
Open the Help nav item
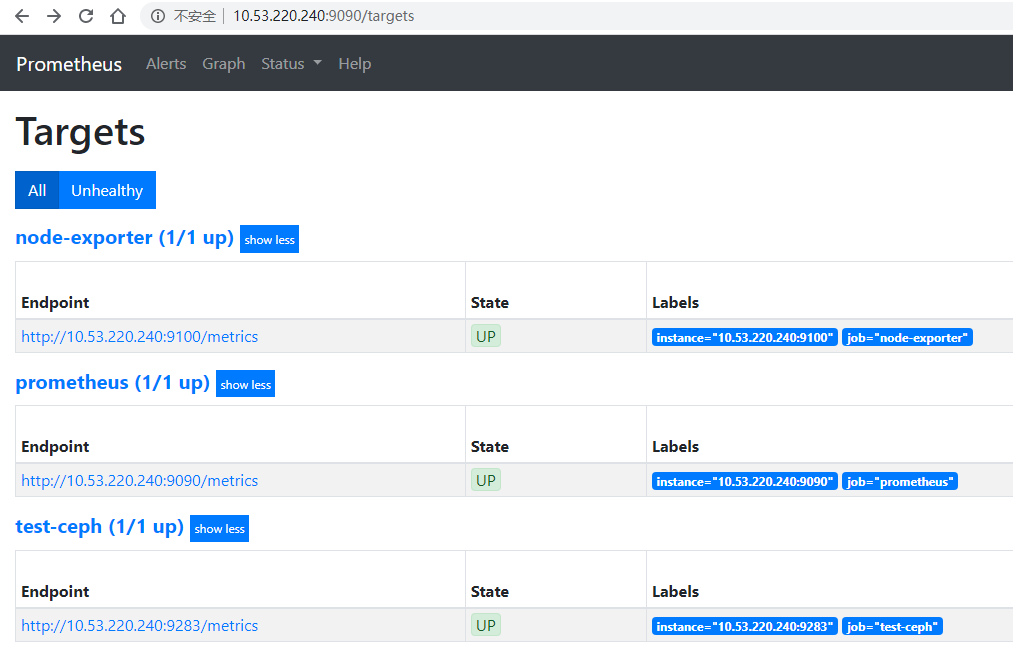coord(355,64)
